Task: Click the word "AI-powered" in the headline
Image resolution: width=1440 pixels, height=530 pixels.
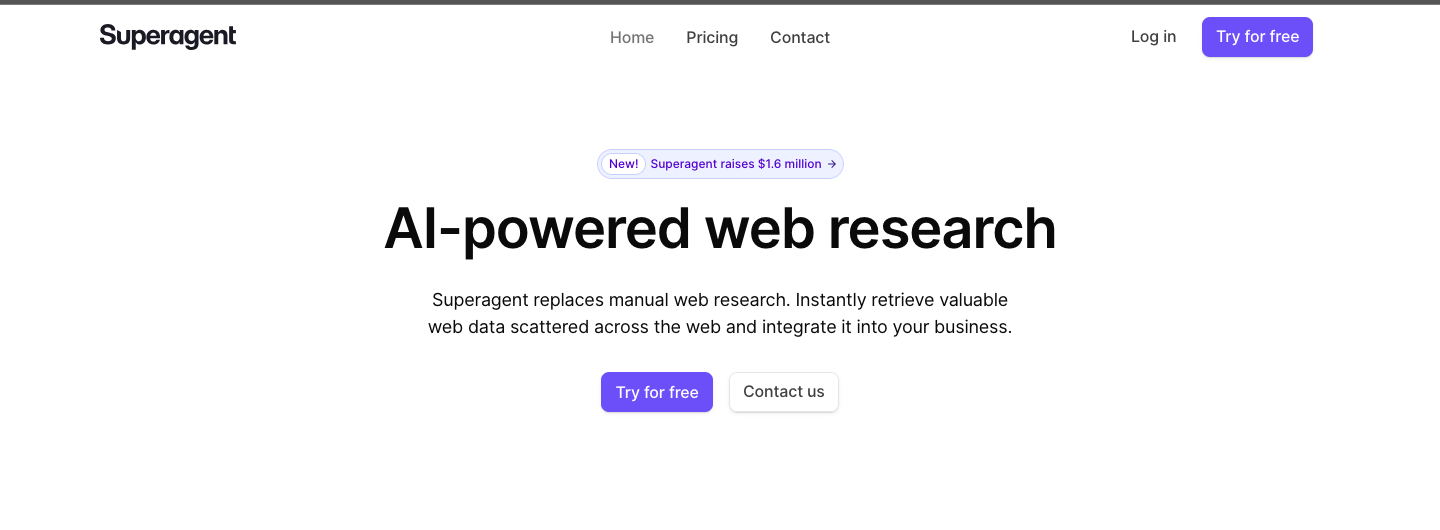Action: (537, 229)
